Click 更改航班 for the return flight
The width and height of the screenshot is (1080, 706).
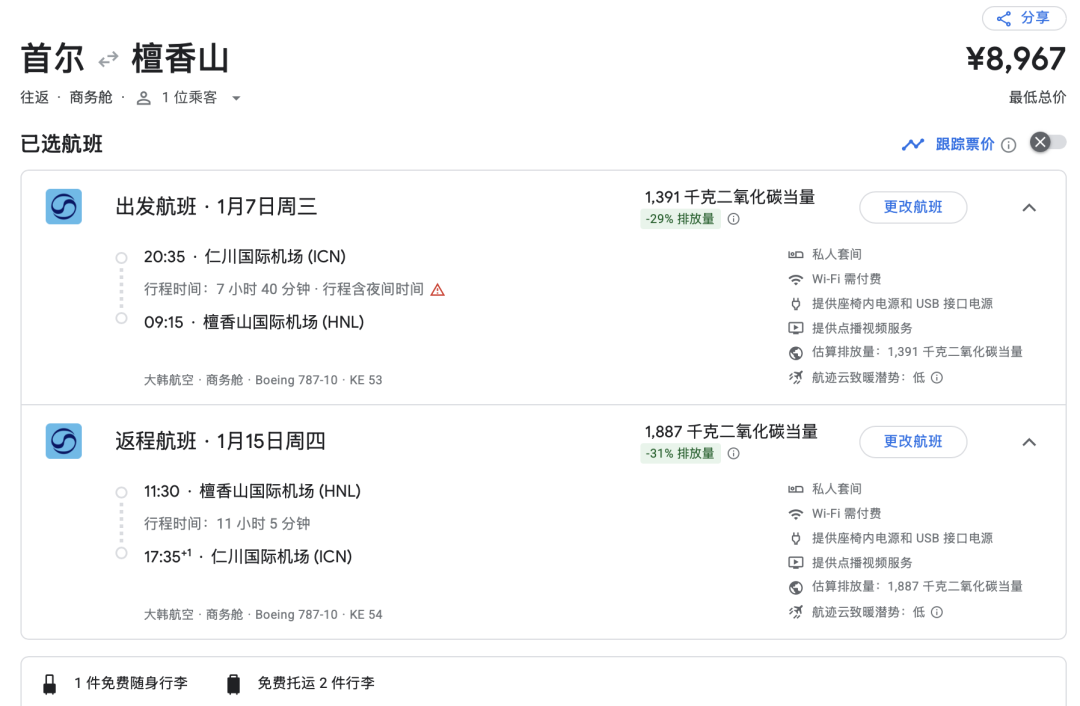(x=913, y=441)
